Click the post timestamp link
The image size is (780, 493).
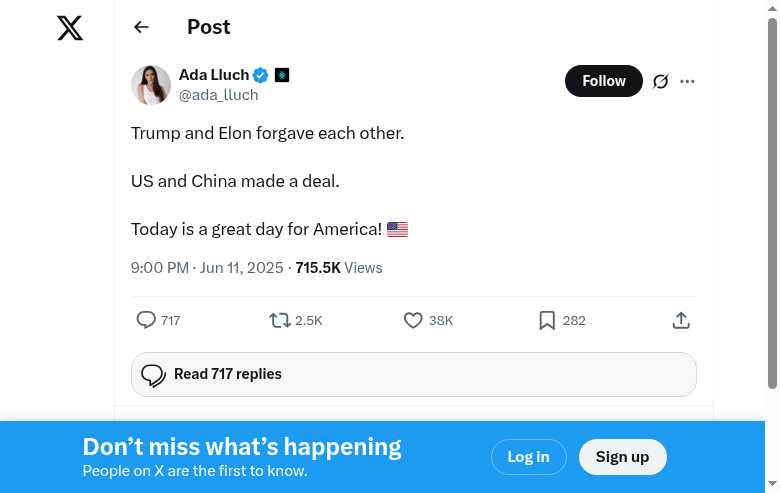coord(207,268)
